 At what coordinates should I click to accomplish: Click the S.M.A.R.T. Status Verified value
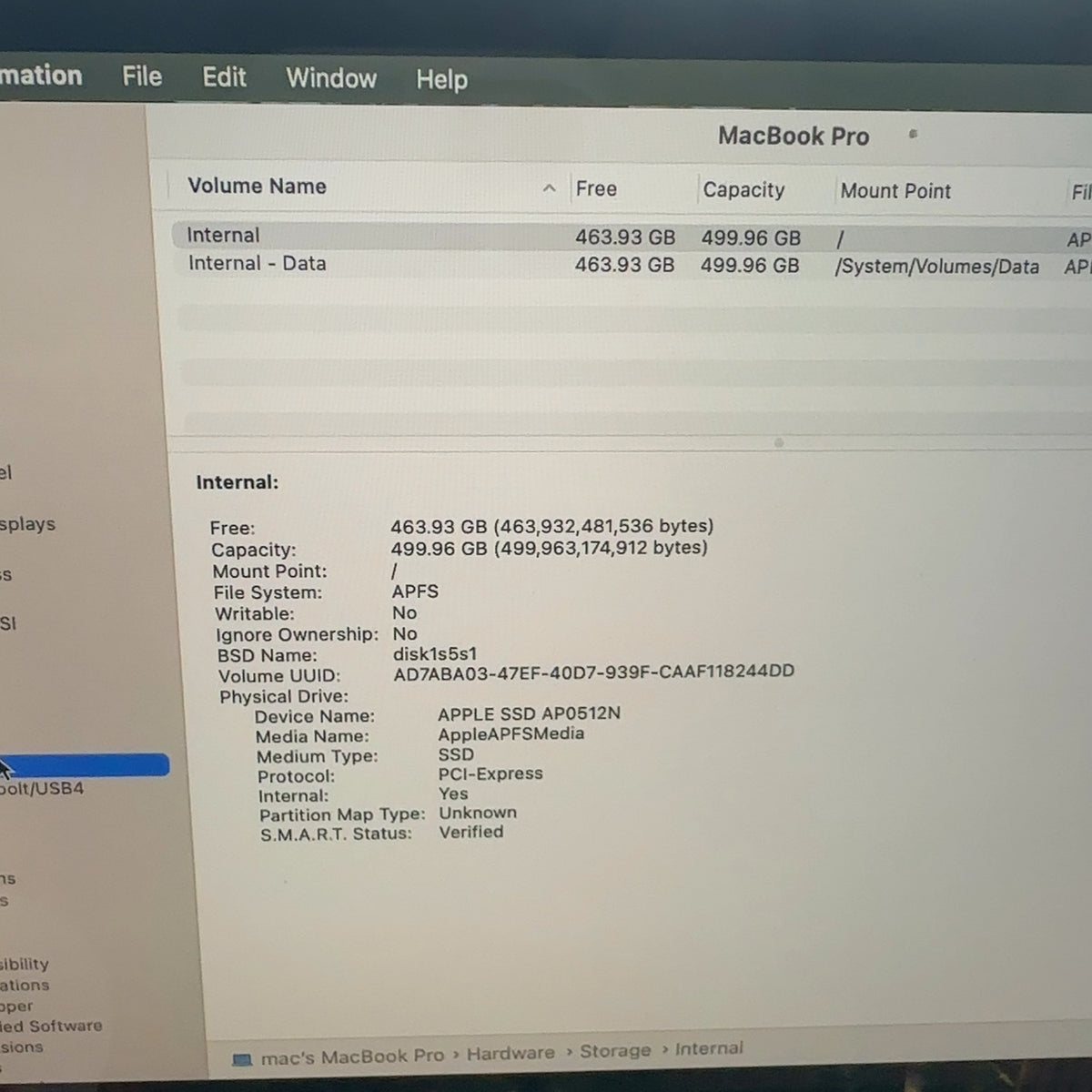[470, 832]
